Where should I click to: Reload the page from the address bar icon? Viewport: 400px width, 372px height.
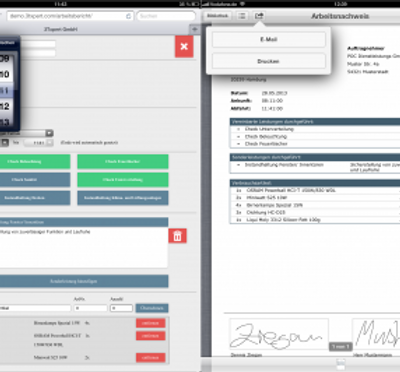click(x=128, y=16)
